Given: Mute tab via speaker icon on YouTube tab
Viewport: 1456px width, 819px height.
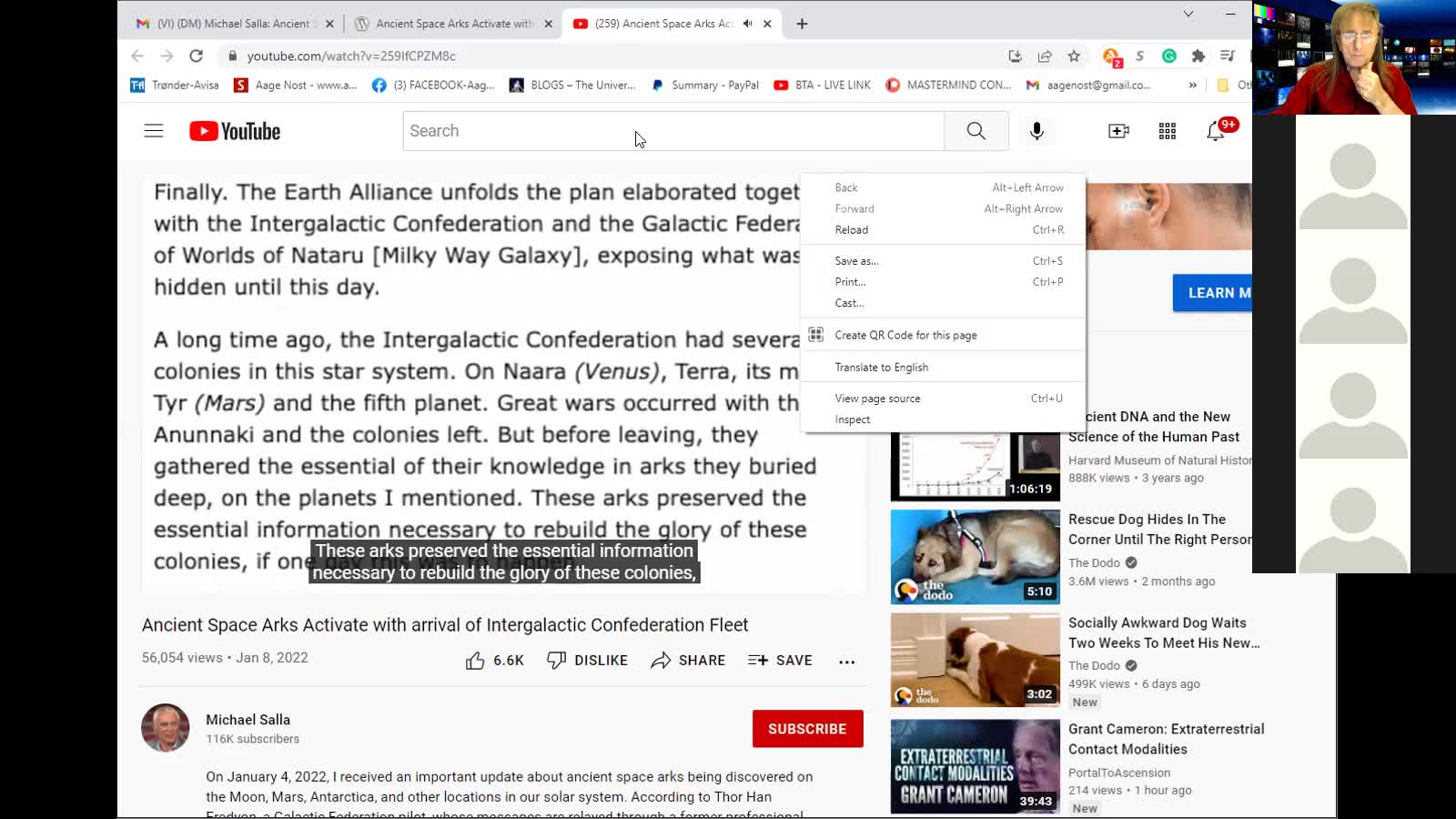Looking at the screenshot, I should click(748, 24).
